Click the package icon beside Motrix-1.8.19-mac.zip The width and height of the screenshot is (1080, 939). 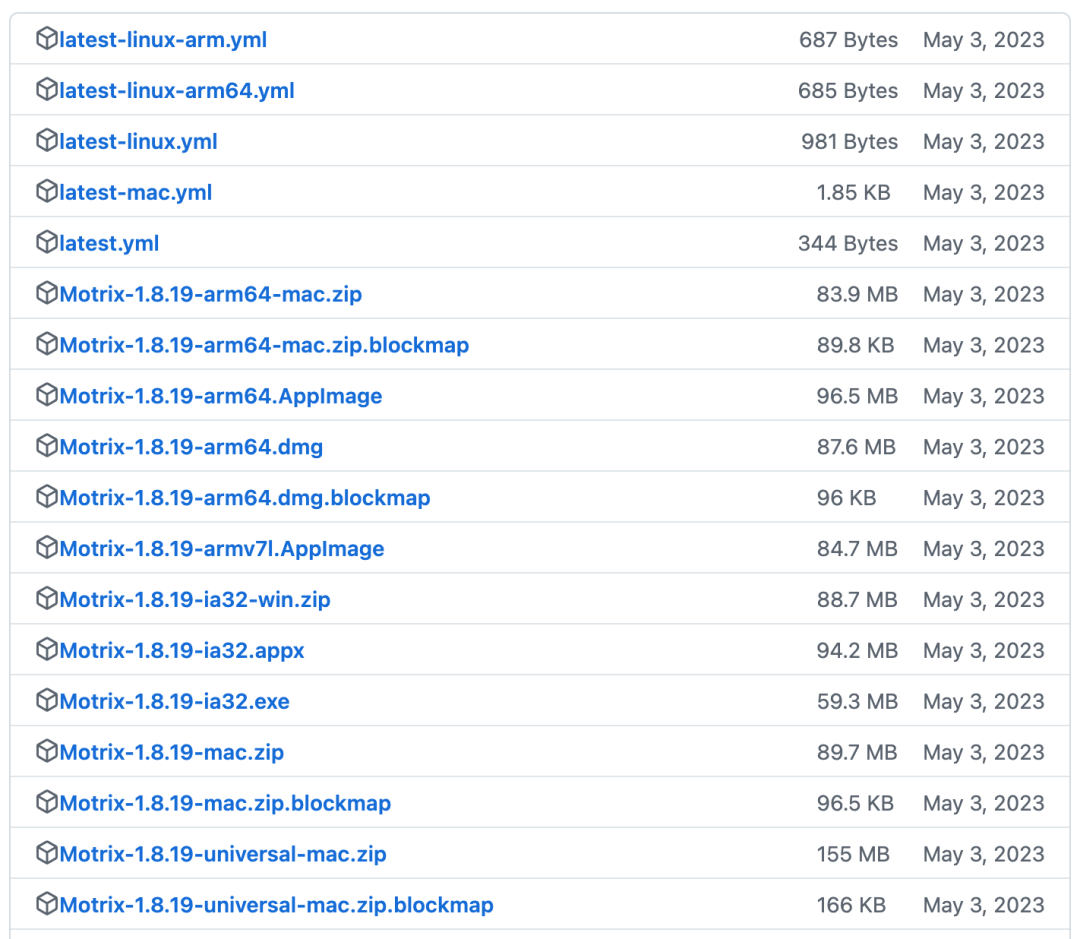46,752
